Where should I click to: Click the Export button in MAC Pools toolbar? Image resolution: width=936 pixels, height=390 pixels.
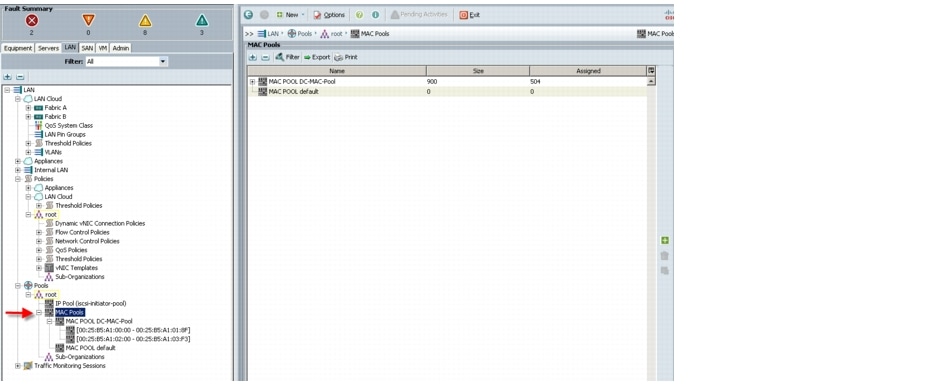click(316, 57)
